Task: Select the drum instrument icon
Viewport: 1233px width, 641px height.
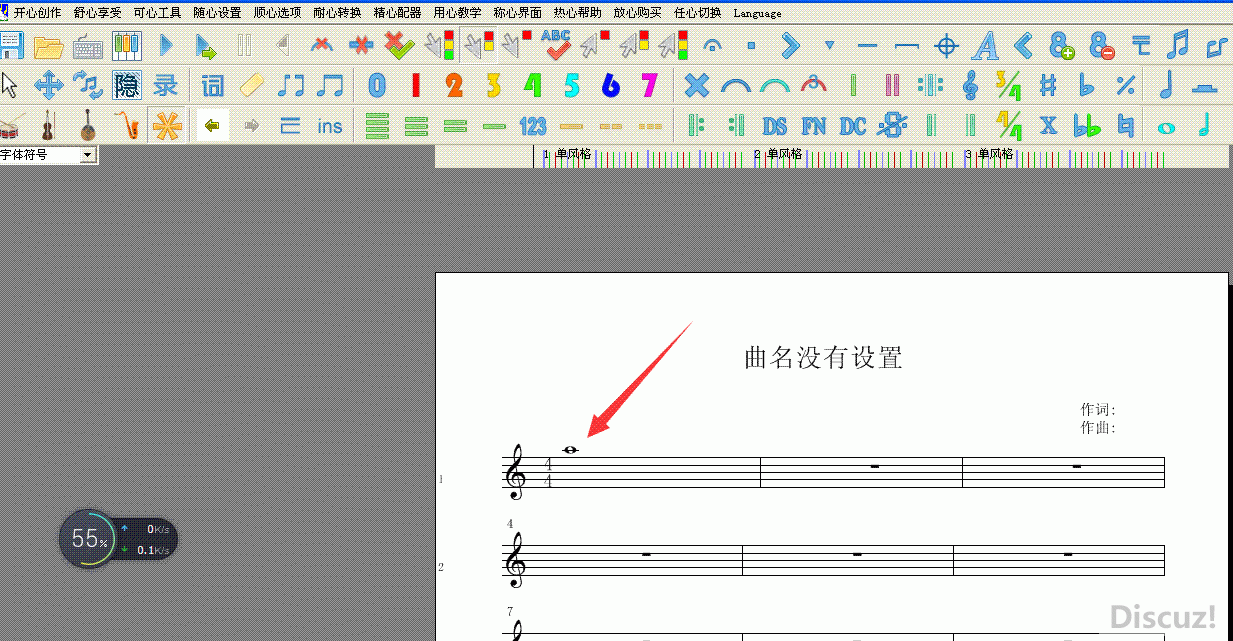Action: [x=10, y=126]
